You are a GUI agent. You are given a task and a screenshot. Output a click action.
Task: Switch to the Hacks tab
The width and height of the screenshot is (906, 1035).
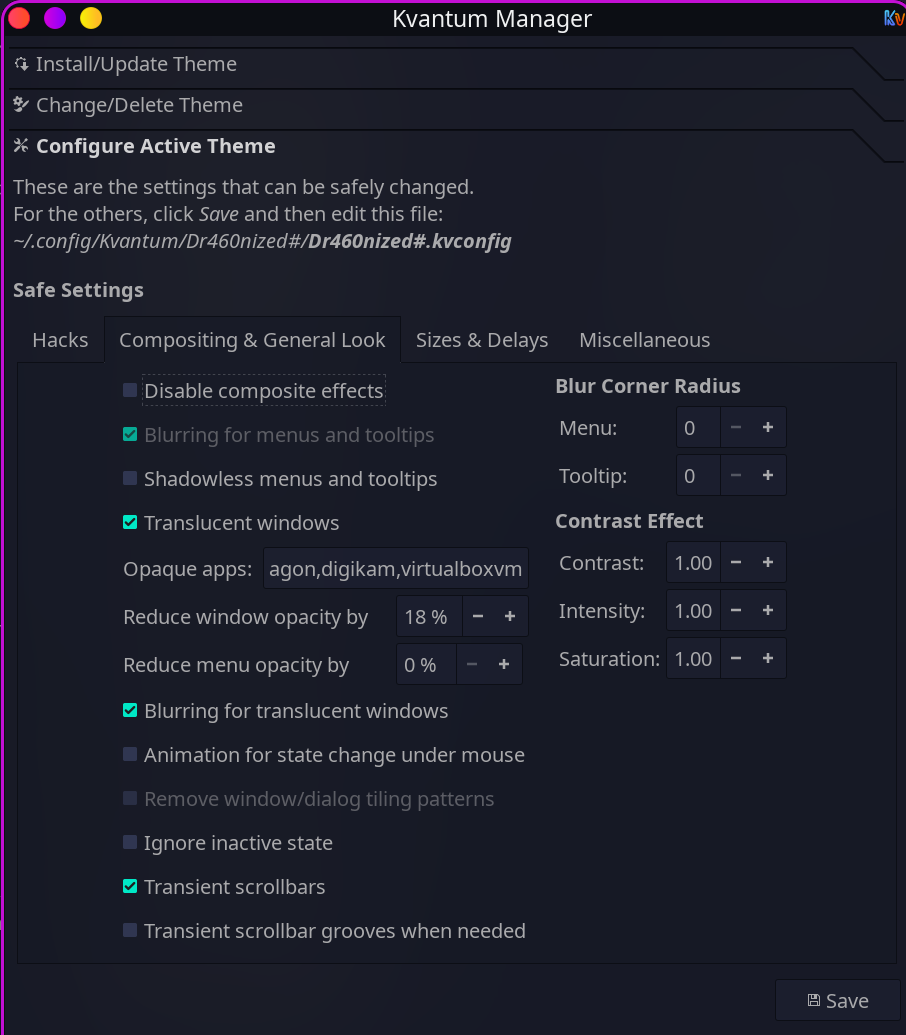[60, 340]
